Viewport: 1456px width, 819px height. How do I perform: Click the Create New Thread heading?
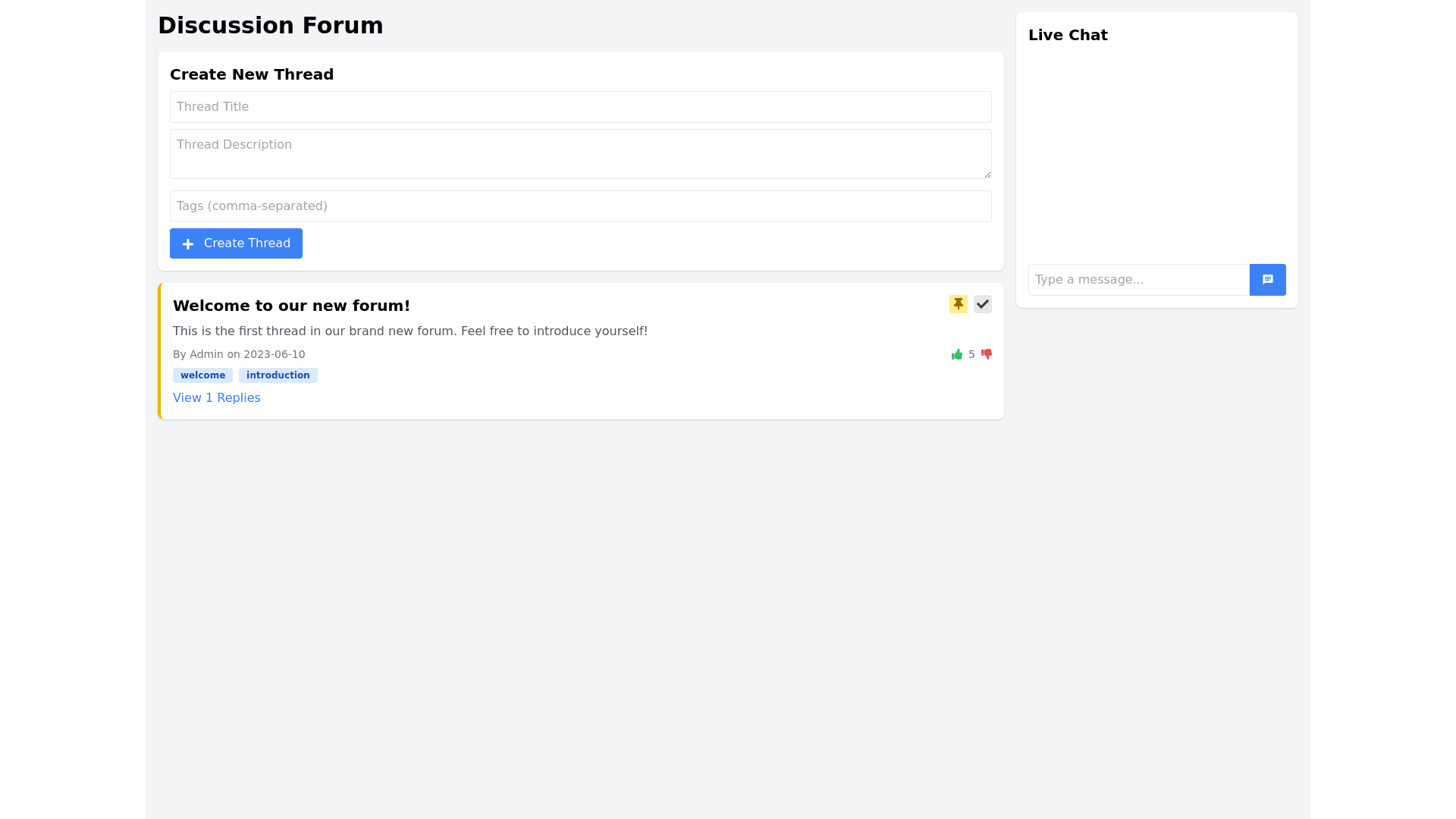pyautogui.click(x=252, y=74)
